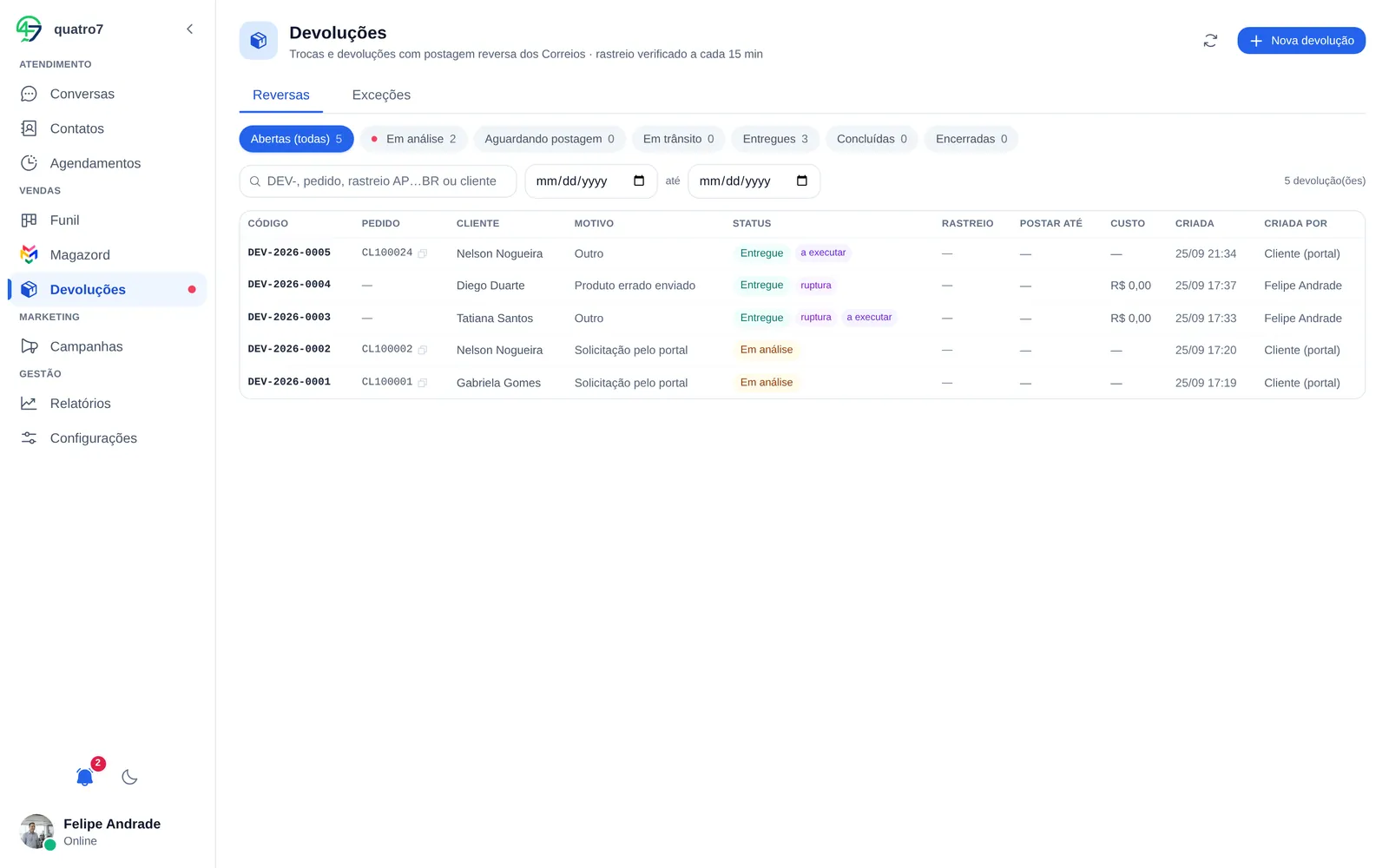Refresh the devoluções list
The width and height of the screenshot is (1389, 868).
point(1210,41)
